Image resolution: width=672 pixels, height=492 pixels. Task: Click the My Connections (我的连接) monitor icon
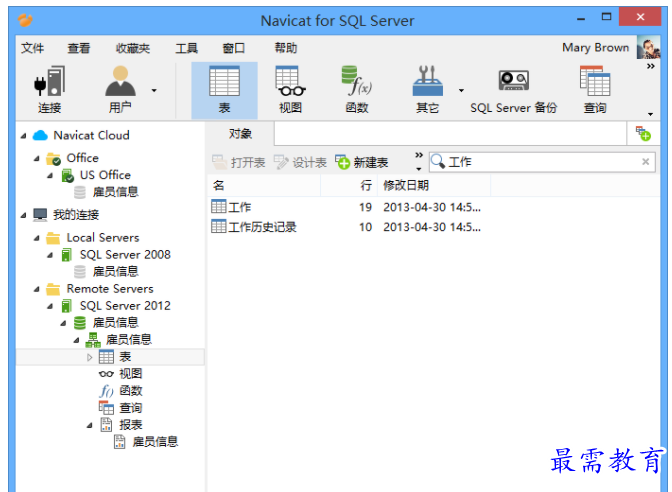[40, 214]
